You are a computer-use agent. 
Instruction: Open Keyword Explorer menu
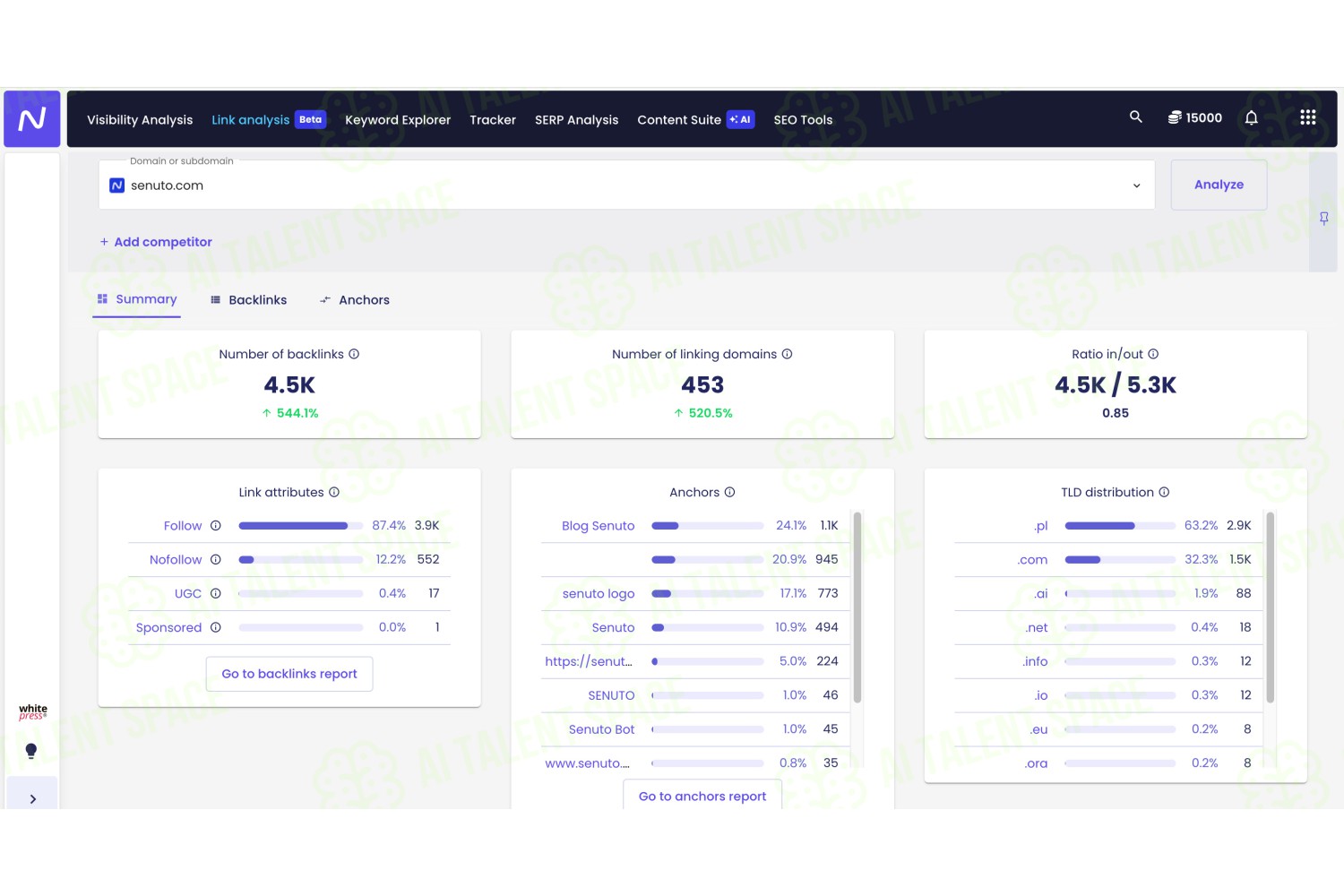point(398,120)
